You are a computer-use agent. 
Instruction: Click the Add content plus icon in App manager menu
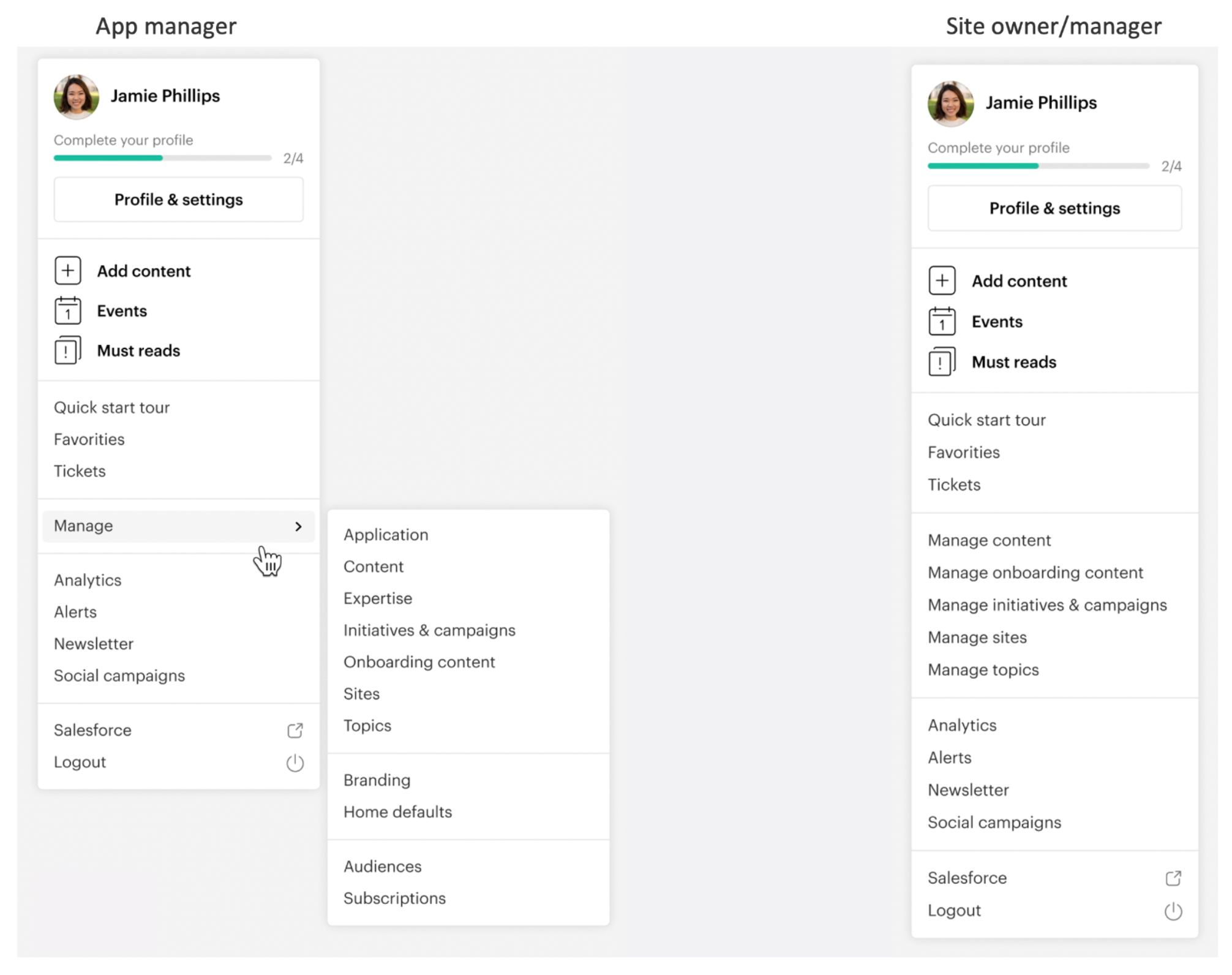[x=68, y=271]
